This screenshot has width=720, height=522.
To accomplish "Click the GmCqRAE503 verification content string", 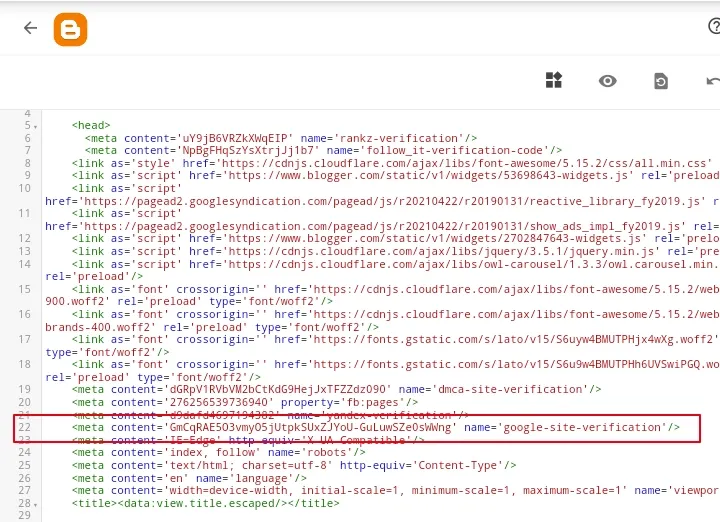I will tap(310, 427).
